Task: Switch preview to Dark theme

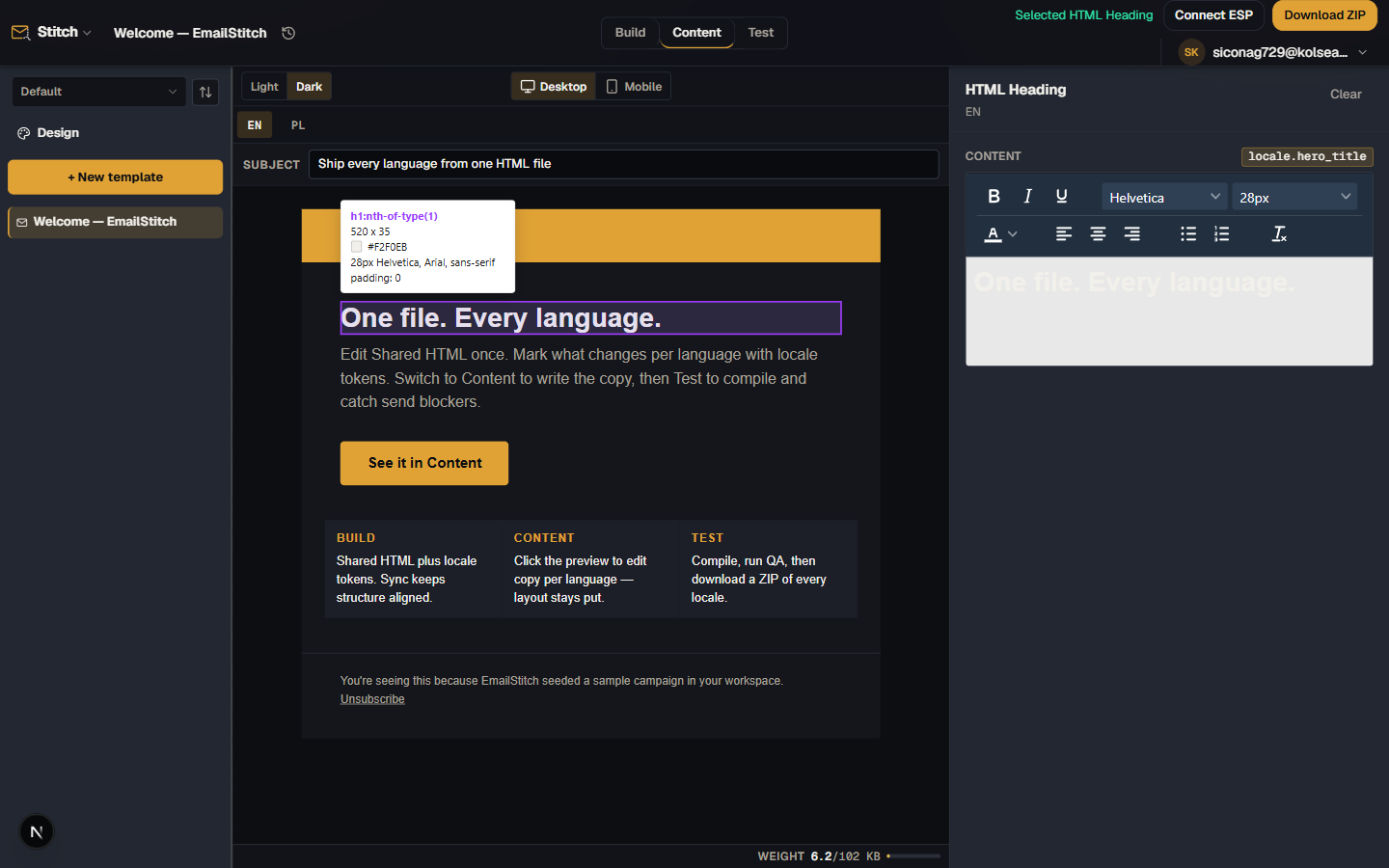Action: pos(310,87)
